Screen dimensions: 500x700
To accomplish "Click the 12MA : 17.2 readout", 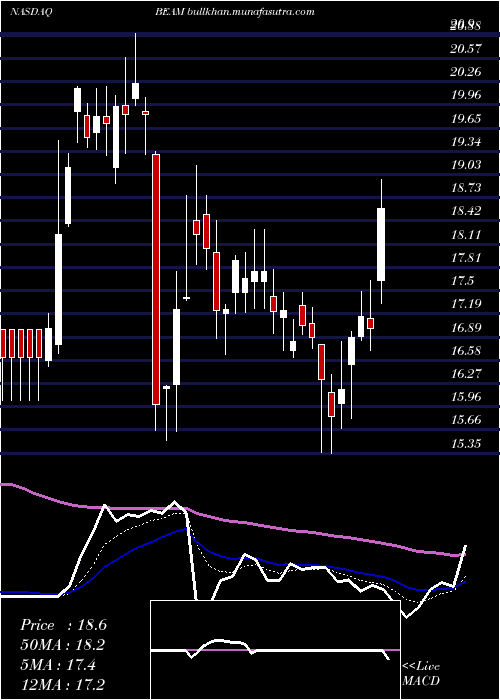I will 63,685.
